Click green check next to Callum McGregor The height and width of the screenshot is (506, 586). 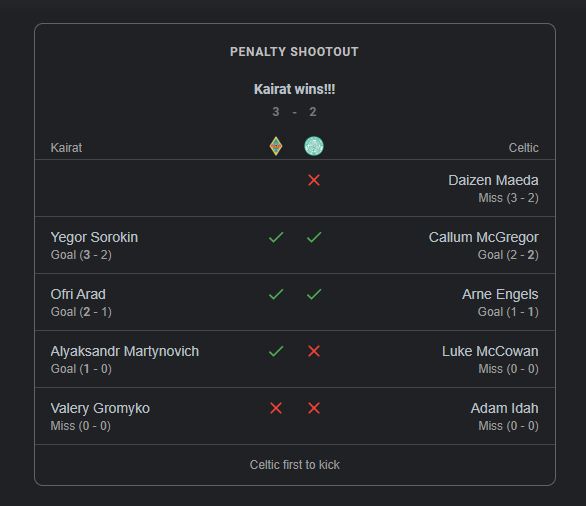[314, 237]
